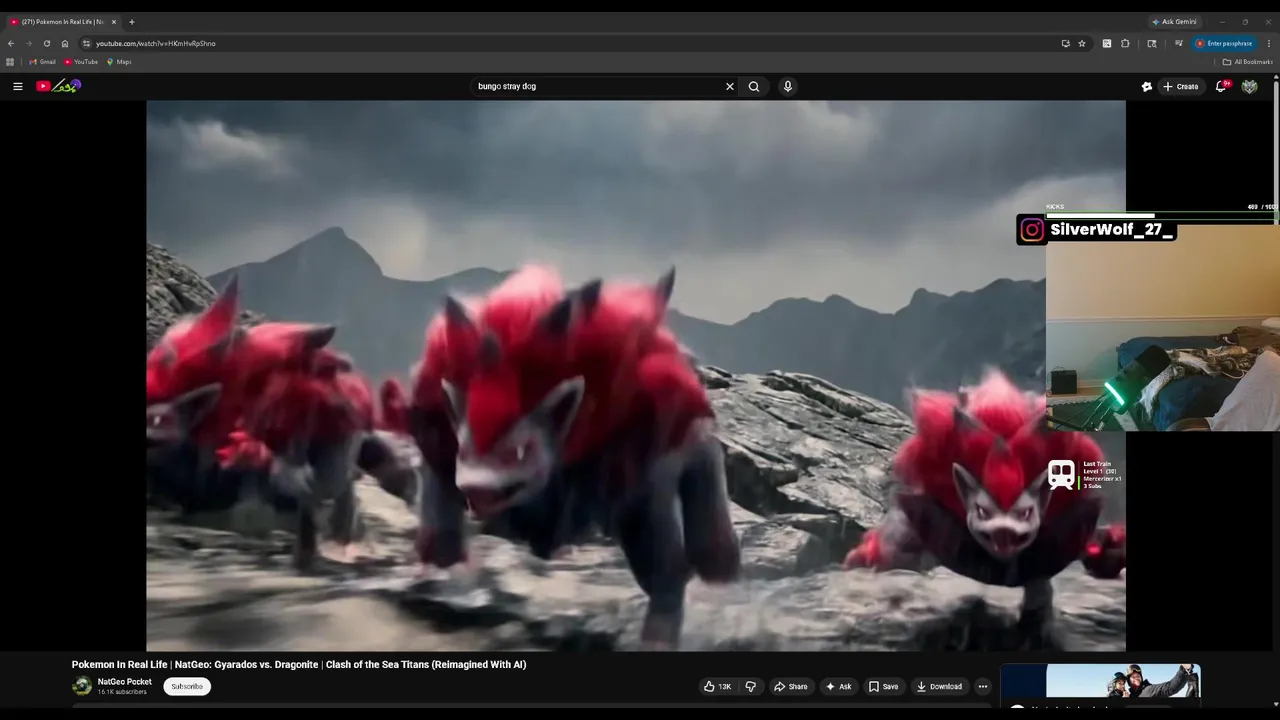1280x720 pixels.
Task: Close the Pokemon In Real Life tab
Action: point(113,21)
